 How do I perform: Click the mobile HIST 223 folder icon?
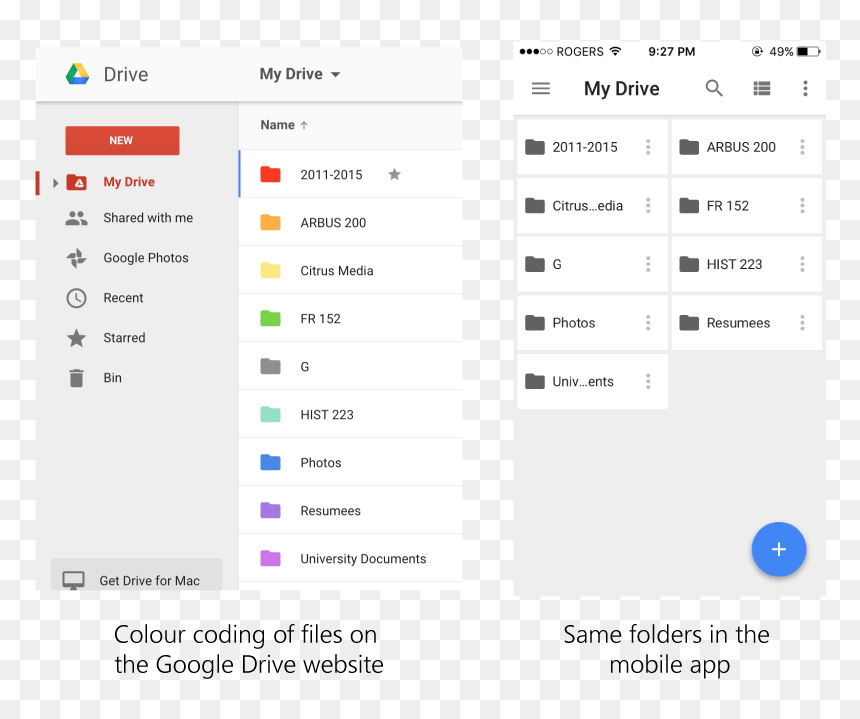click(x=689, y=264)
